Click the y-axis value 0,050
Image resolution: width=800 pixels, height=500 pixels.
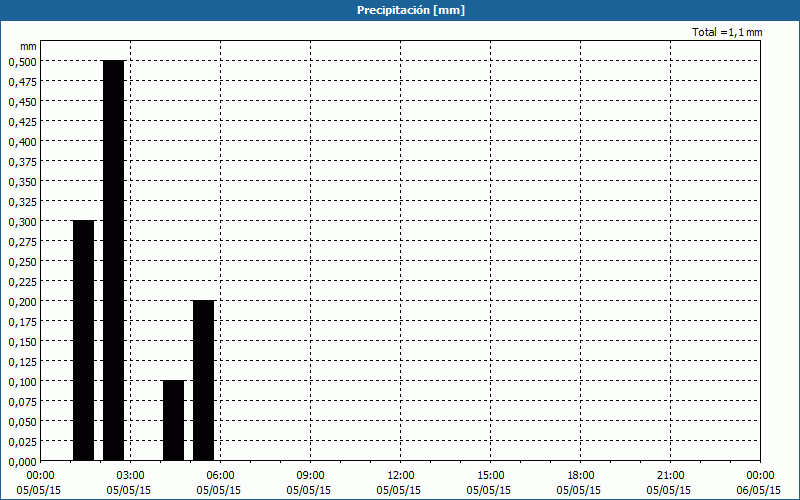pyautogui.click(x=23, y=422)
